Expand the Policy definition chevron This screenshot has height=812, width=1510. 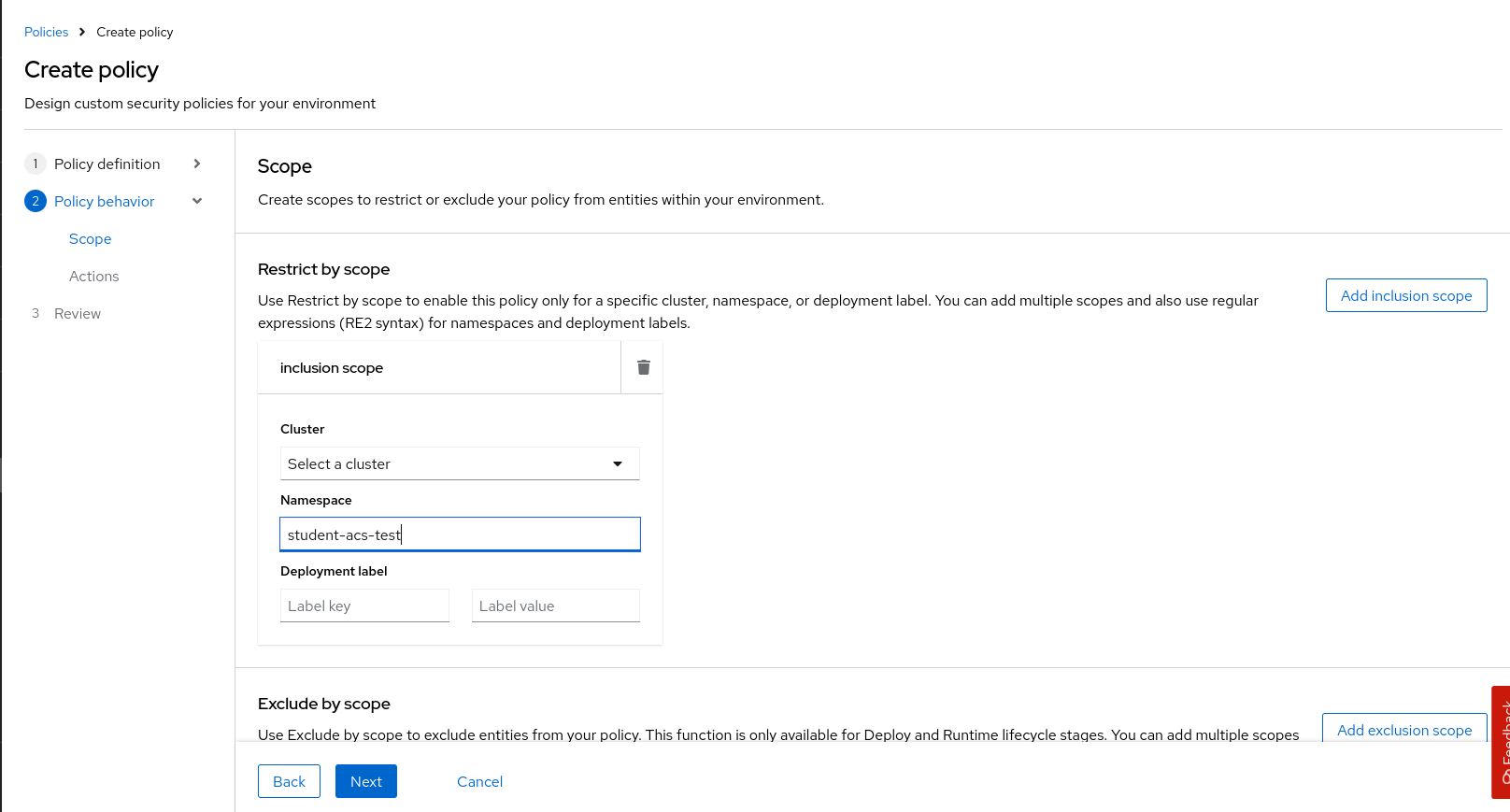[x=197, y=164]
